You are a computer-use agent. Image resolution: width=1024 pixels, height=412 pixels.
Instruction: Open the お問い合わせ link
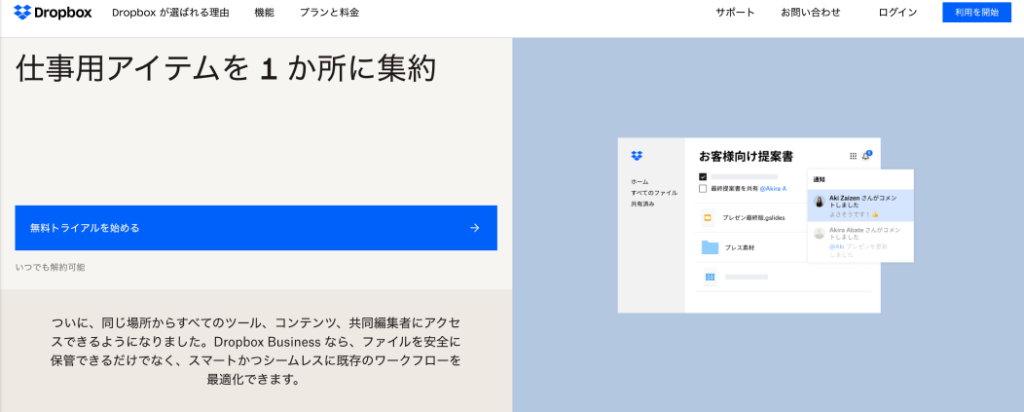click(810, 12)
